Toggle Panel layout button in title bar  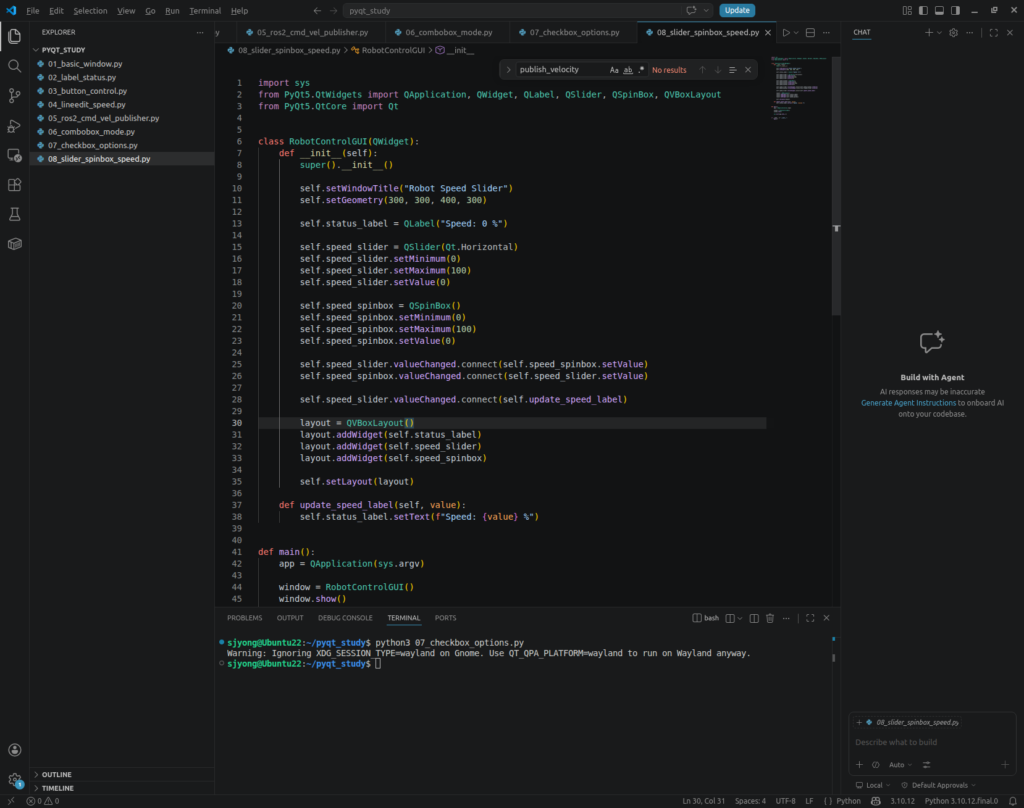939,10
